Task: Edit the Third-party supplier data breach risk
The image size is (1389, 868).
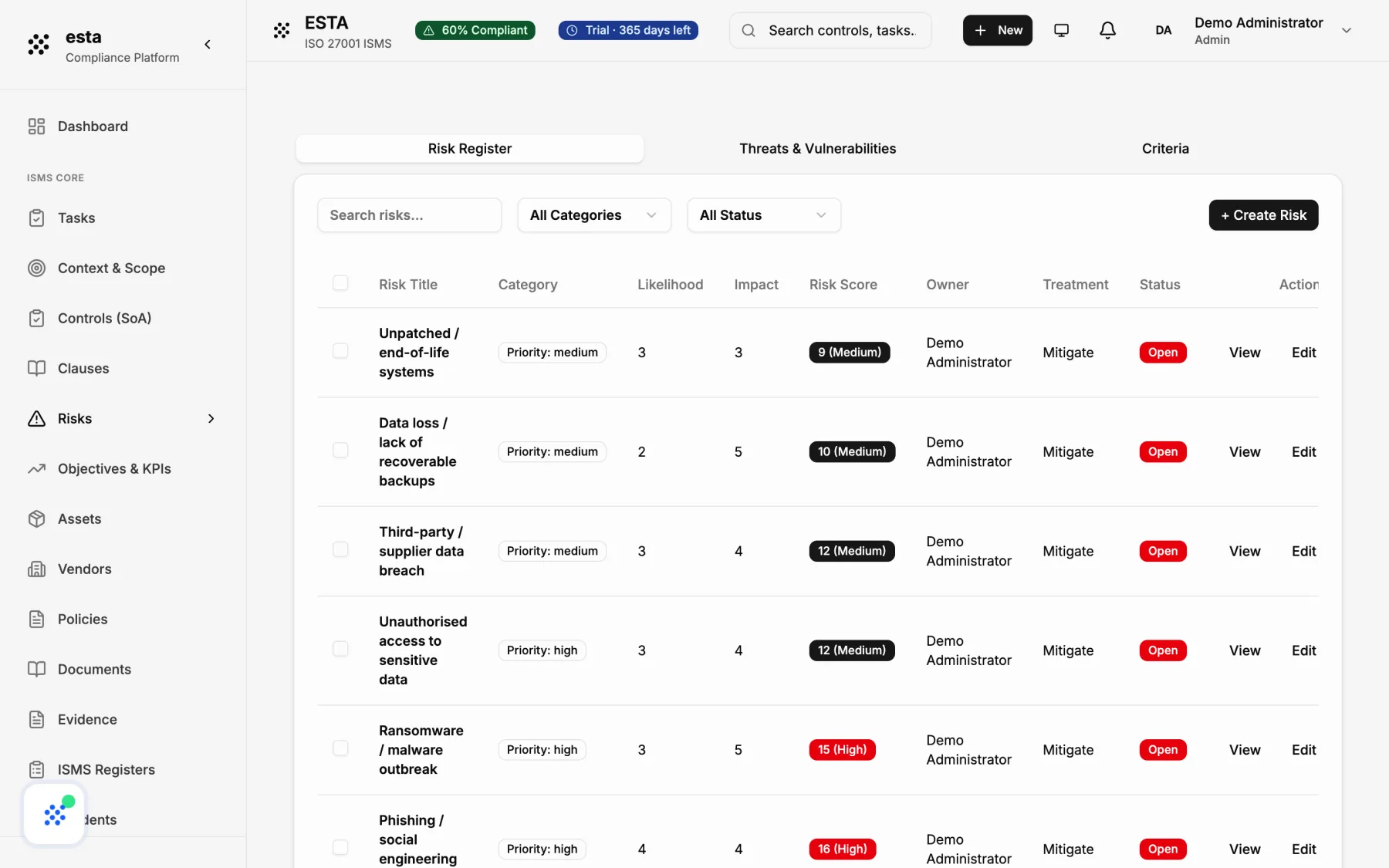Action: pos(1304,552)
